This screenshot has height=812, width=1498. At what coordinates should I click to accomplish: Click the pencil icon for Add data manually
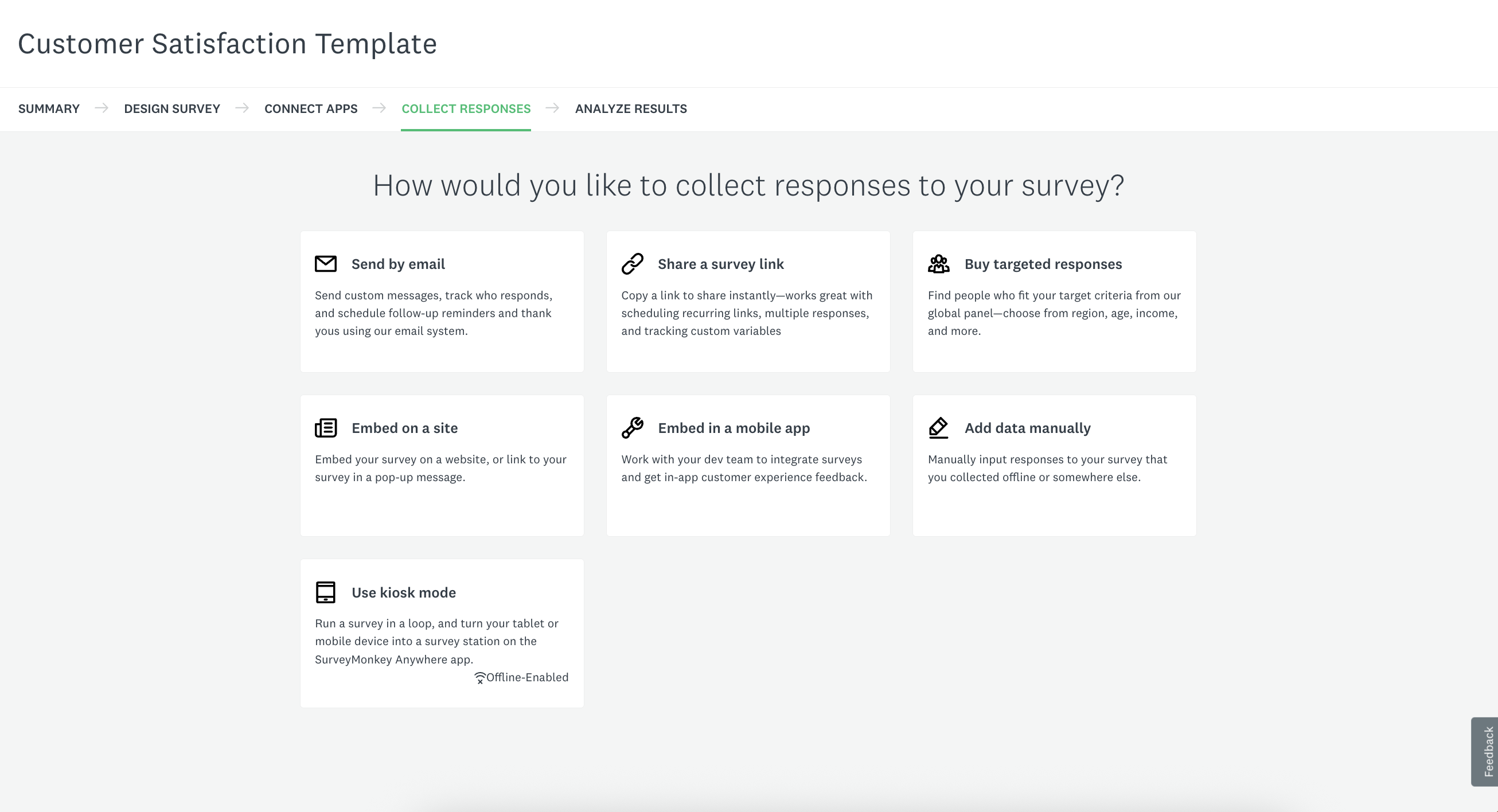pyautogui.click(x=939, y=428)
